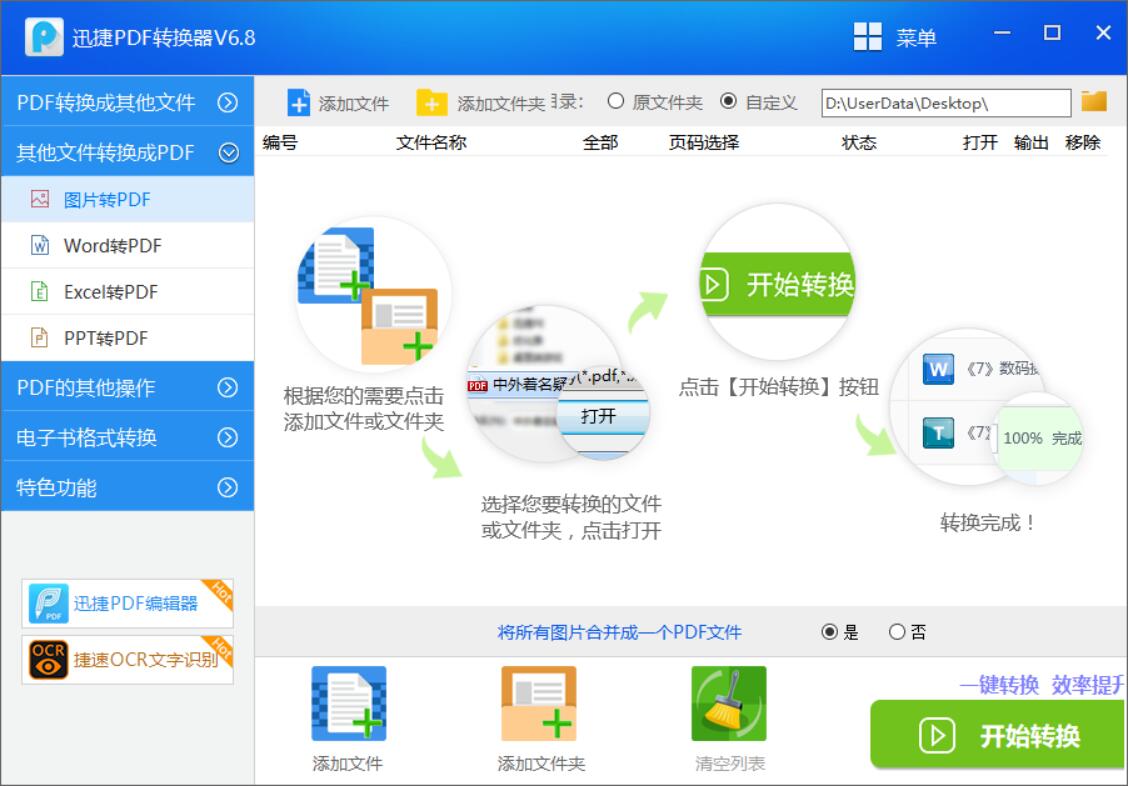Click the 移除 column header

1083,142
